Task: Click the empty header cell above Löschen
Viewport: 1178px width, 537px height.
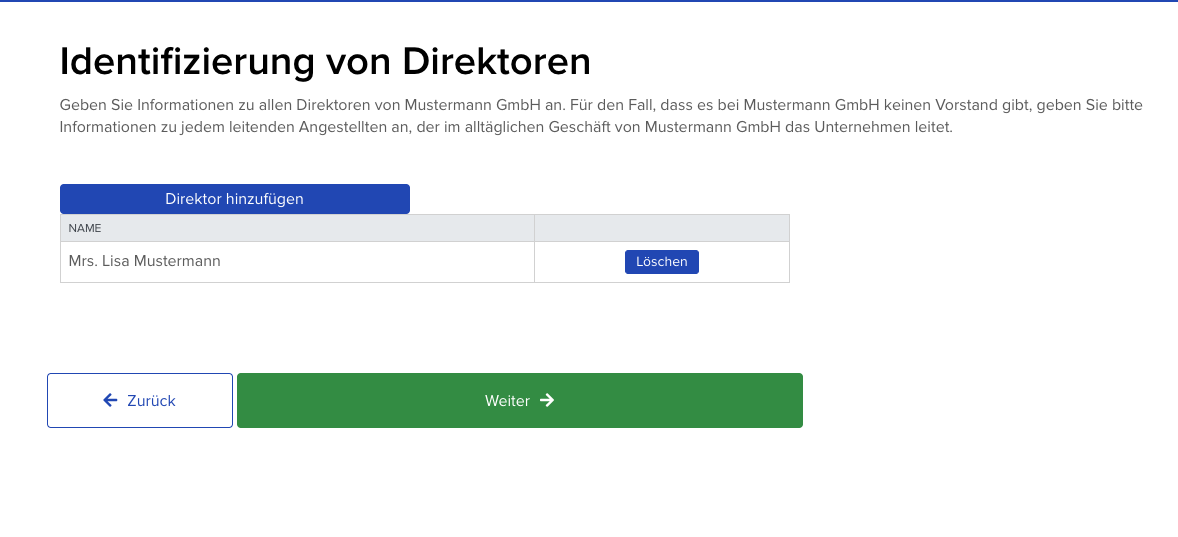Action: [x=661, y=228]
